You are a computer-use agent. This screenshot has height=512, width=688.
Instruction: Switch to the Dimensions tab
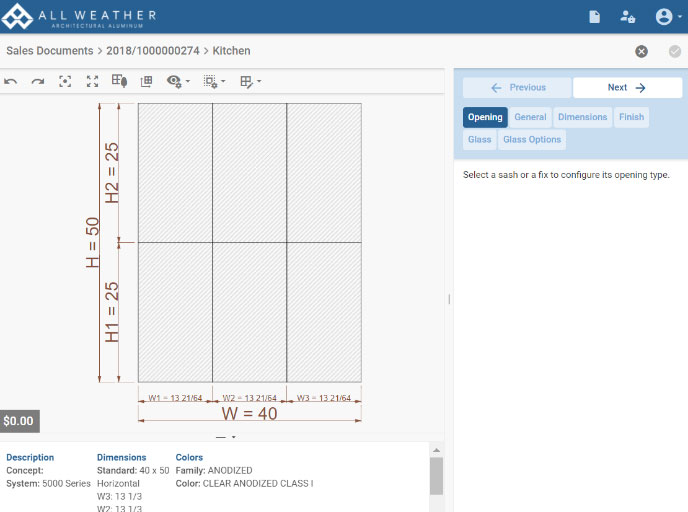pyautogui.click(x=582, y=117)
